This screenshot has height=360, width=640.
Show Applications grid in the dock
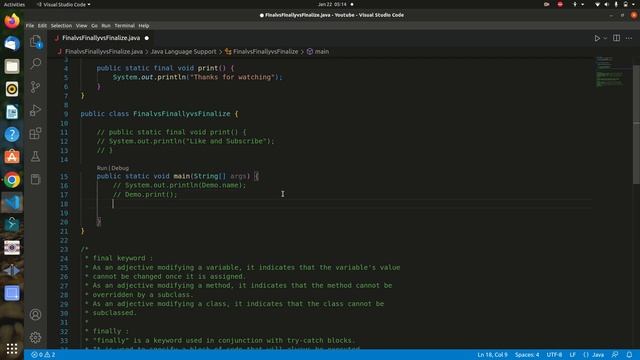coord(12,349)
